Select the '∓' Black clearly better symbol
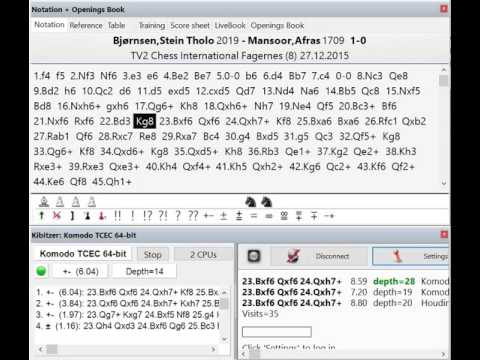Viewport: 480px width, 360px height. click(314, 216)
